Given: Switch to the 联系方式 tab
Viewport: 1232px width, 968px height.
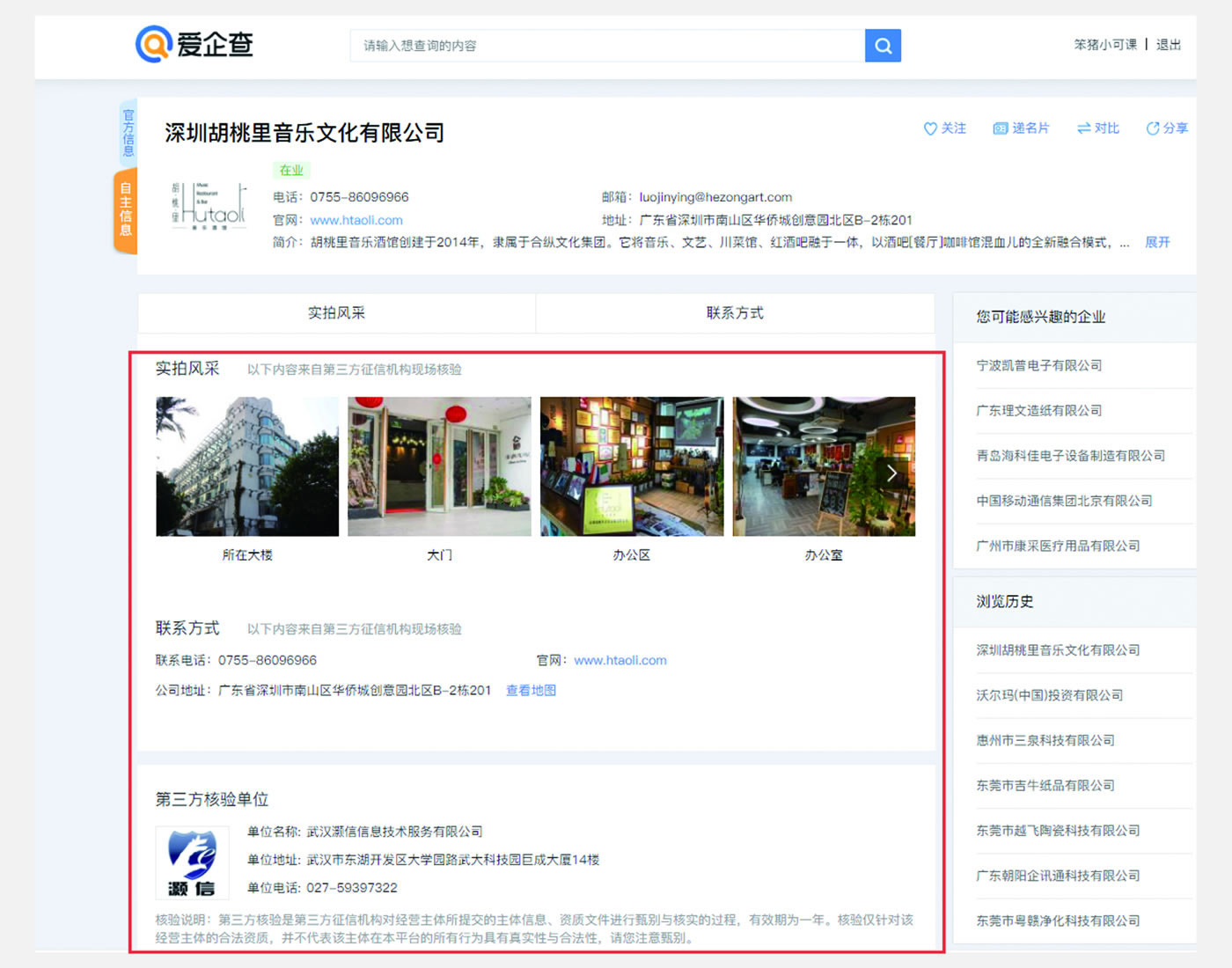Looking at the screenshot, I should click(x=735, y=313).
